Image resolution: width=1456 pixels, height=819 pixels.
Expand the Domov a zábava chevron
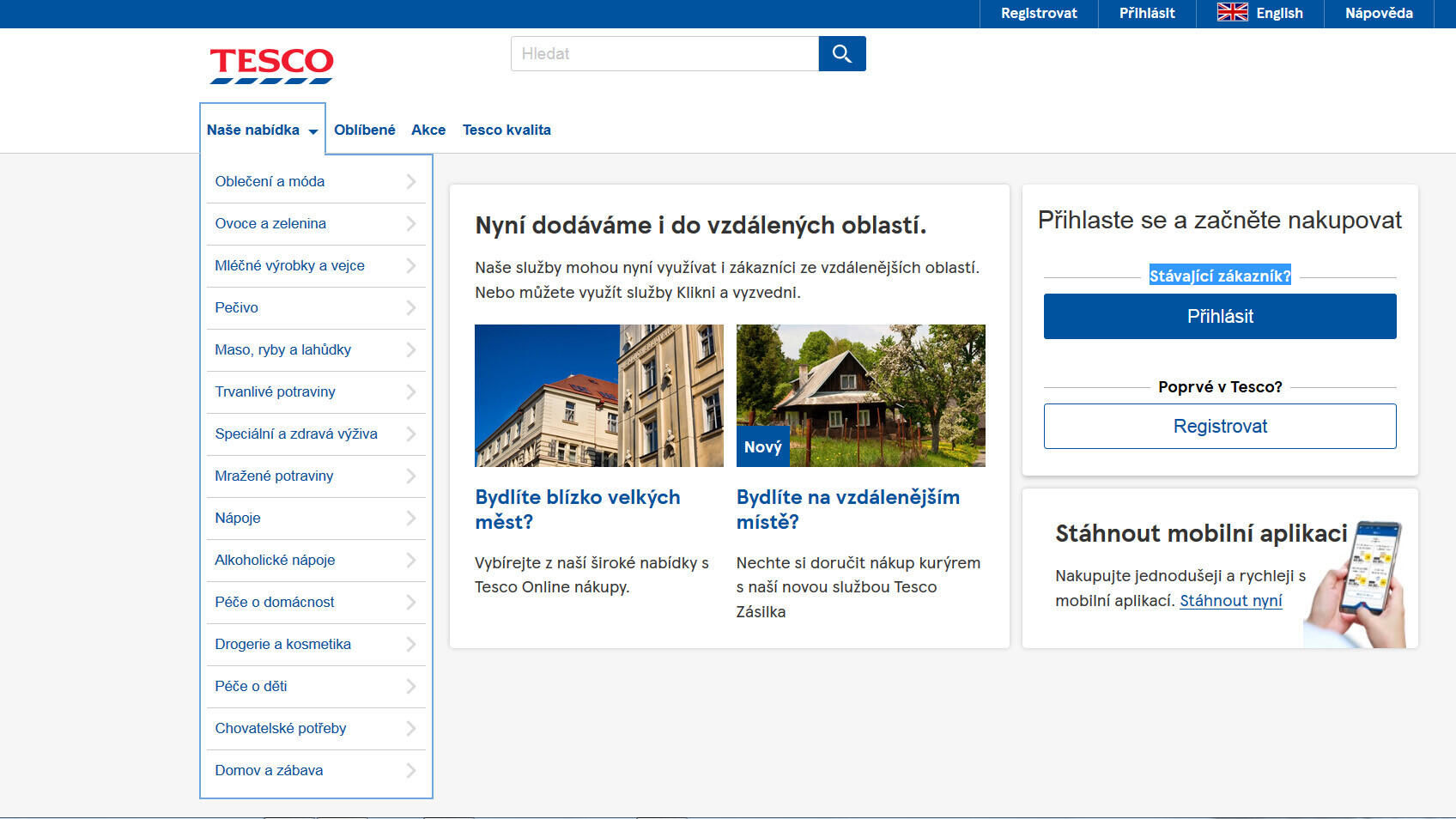pyautogui.click(x=411, y=771)
